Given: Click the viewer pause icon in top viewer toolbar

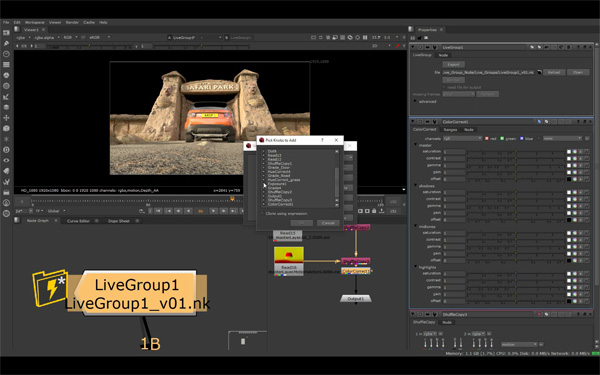Looking at the screenshot, I should [365, 38].
